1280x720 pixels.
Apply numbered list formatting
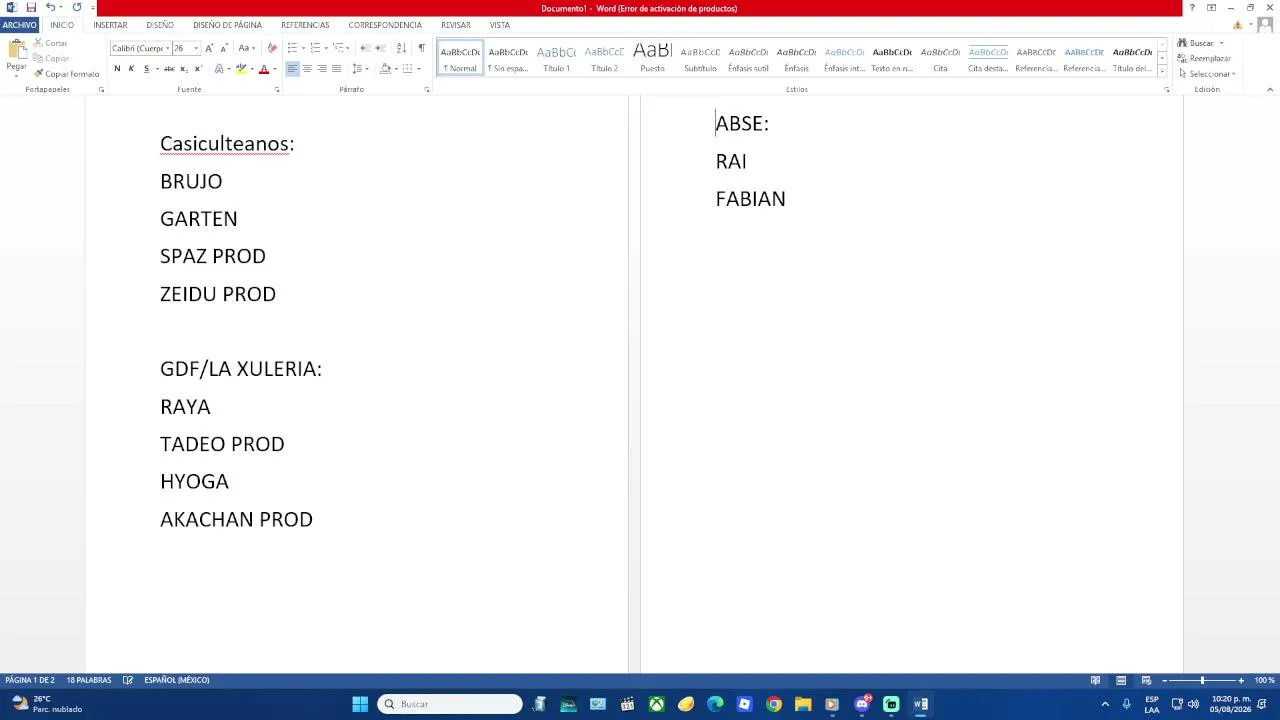(x=315, y=48)
